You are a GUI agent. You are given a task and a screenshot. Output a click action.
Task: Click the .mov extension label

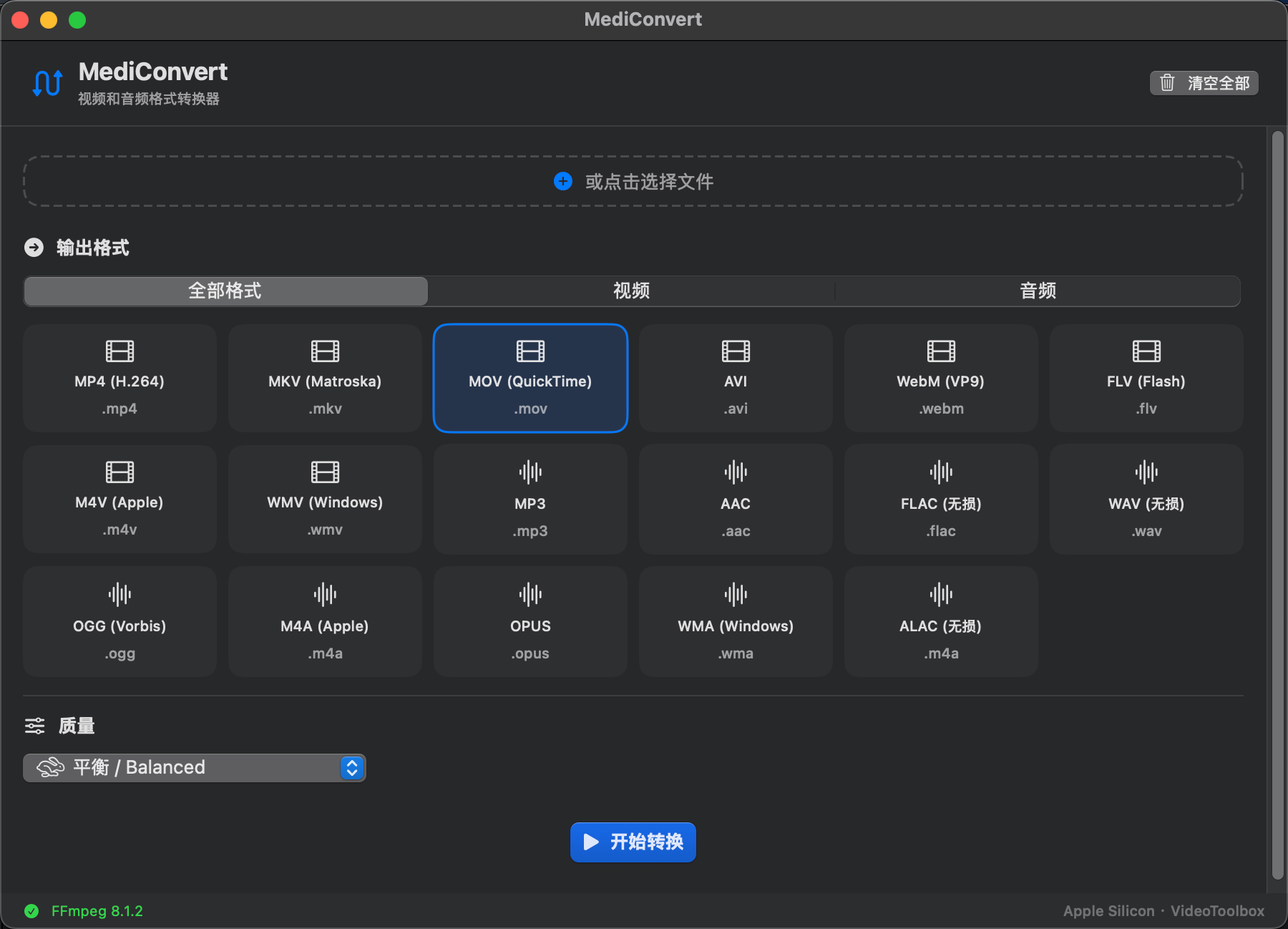530,409
